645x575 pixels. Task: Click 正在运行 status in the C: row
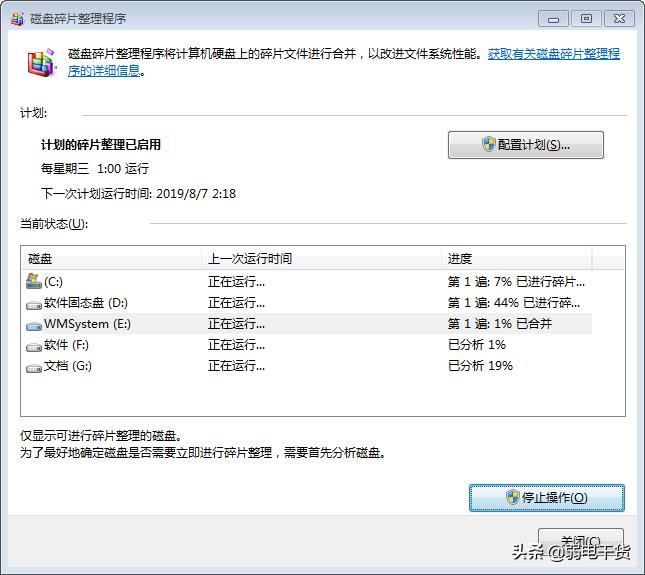[x=236, y=282]
